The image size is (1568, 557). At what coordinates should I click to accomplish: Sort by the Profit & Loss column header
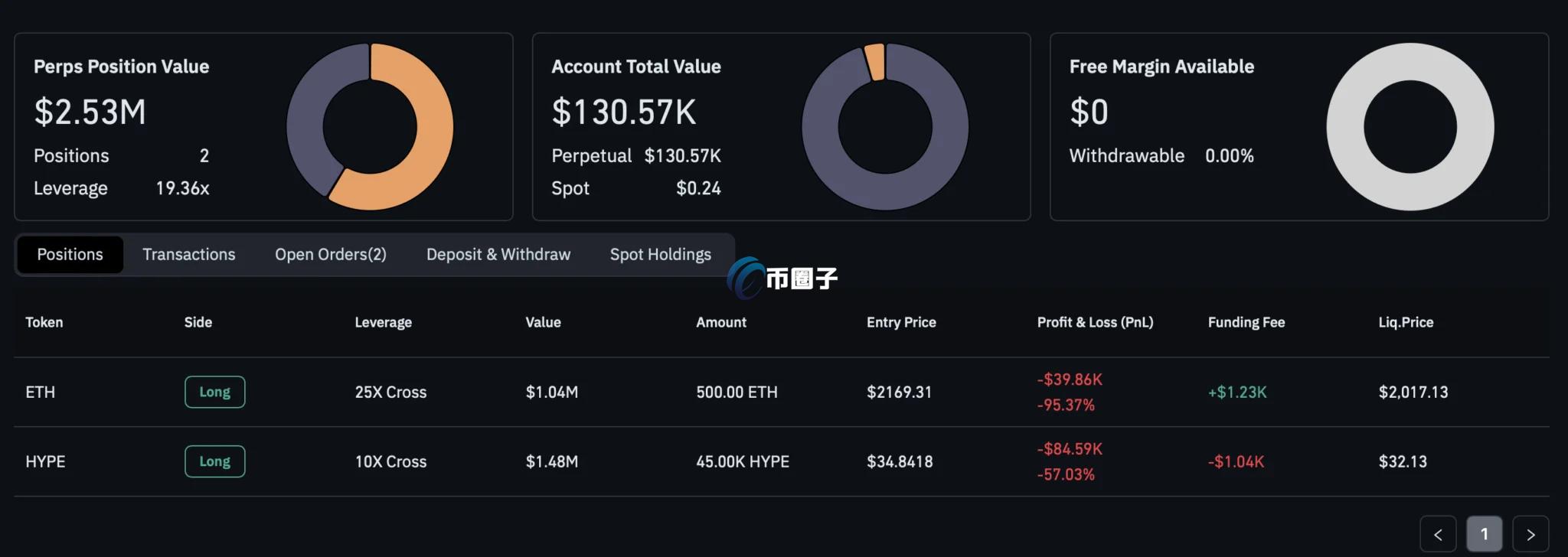tap(1095, 322)
